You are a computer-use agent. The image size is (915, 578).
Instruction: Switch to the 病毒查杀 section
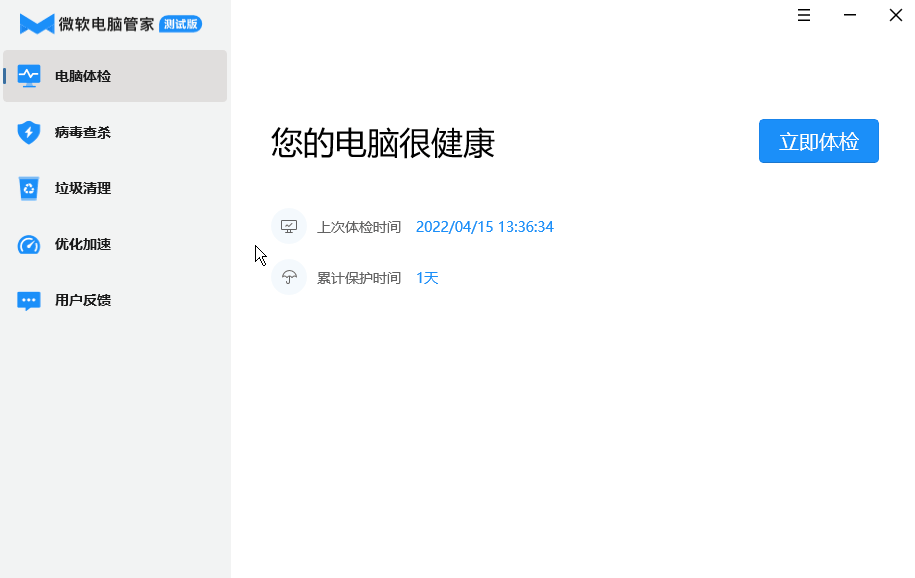coord(85,131)
